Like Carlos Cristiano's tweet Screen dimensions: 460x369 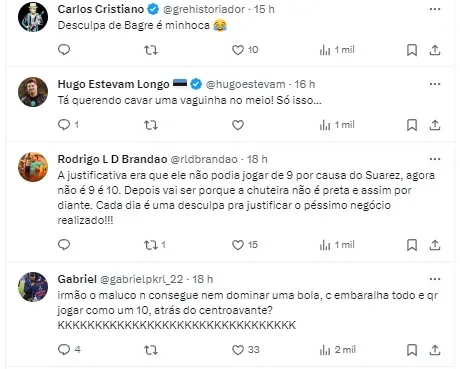(238, 50)
